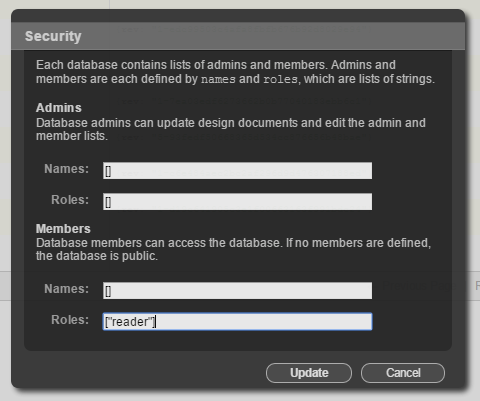
Task: Focus the Admins Roles input field
Action: 237,201
